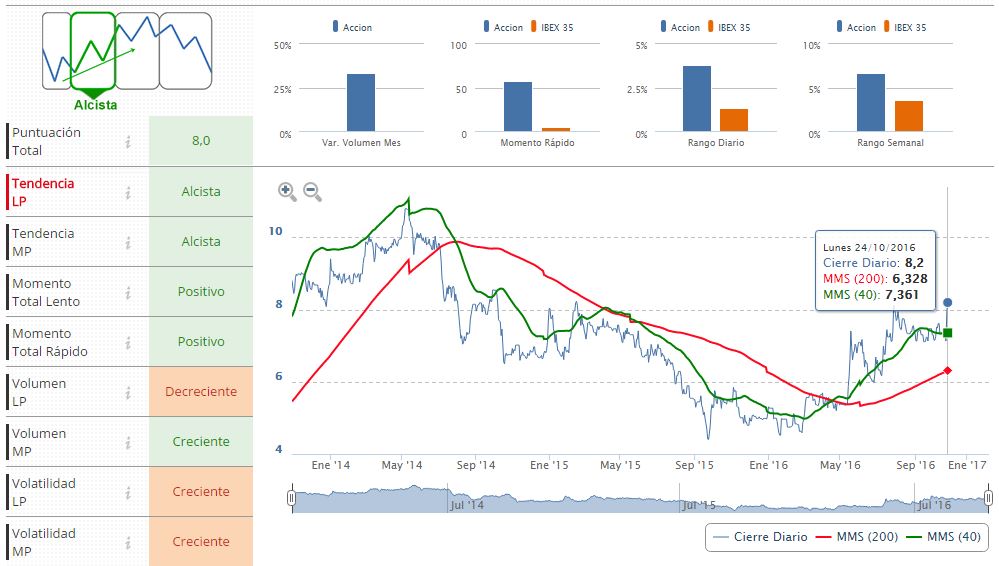
Task: Click info icon beside Volatilidad MP
Action: coord(128,542)
